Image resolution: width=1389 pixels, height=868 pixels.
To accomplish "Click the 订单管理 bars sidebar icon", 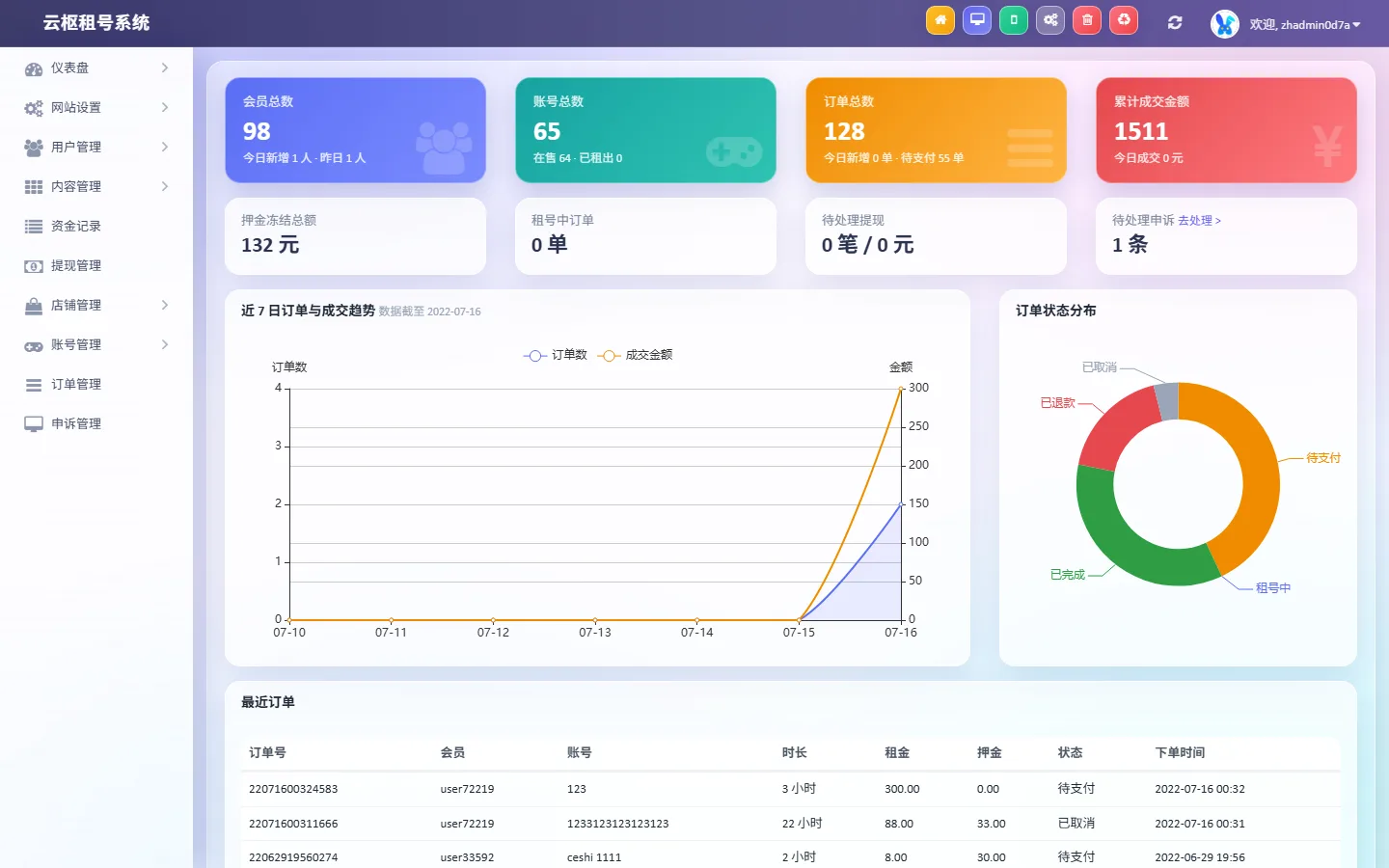I will pos(34,385).
